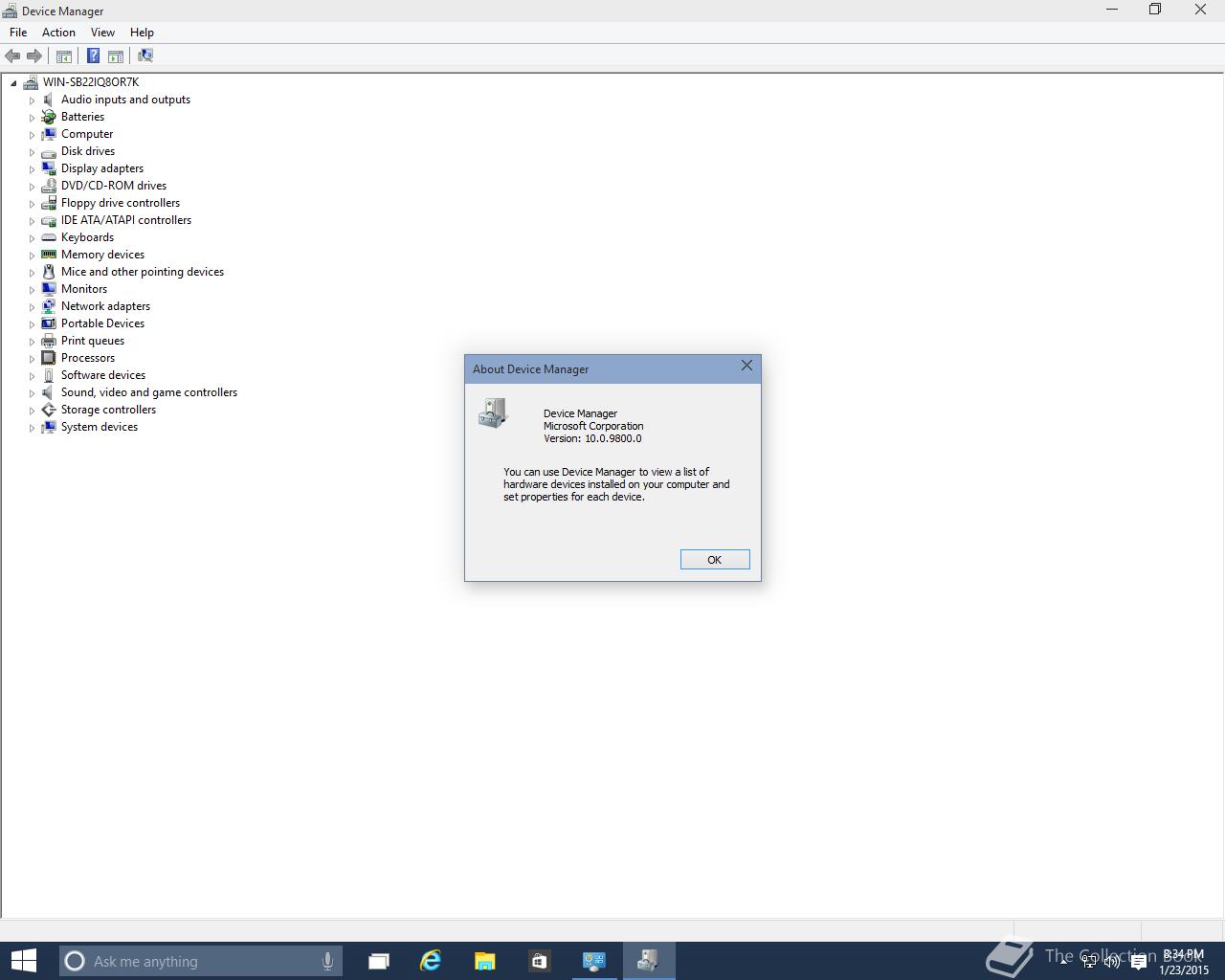Expand the Computer node arrow
The image size is (1225, 980).
point(32,134)
